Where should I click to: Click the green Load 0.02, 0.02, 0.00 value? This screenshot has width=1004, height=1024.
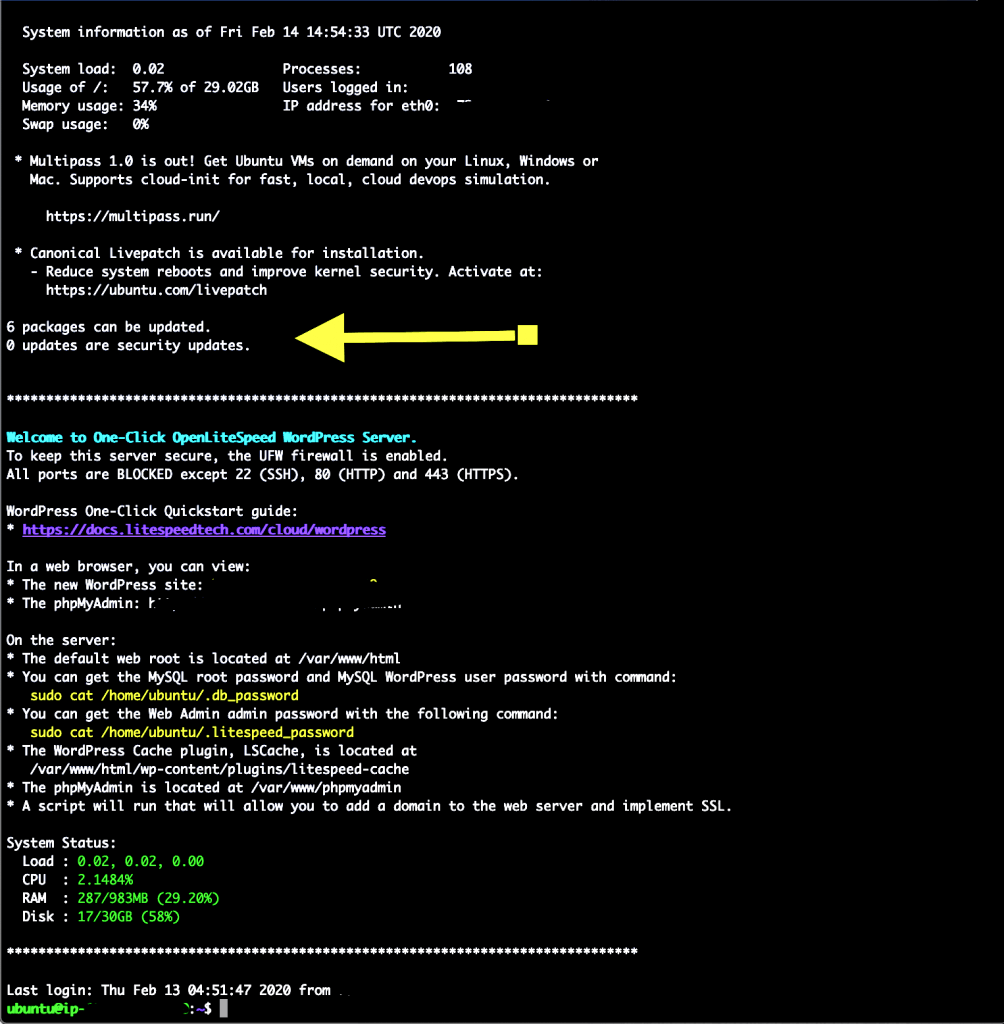point(140,861)
